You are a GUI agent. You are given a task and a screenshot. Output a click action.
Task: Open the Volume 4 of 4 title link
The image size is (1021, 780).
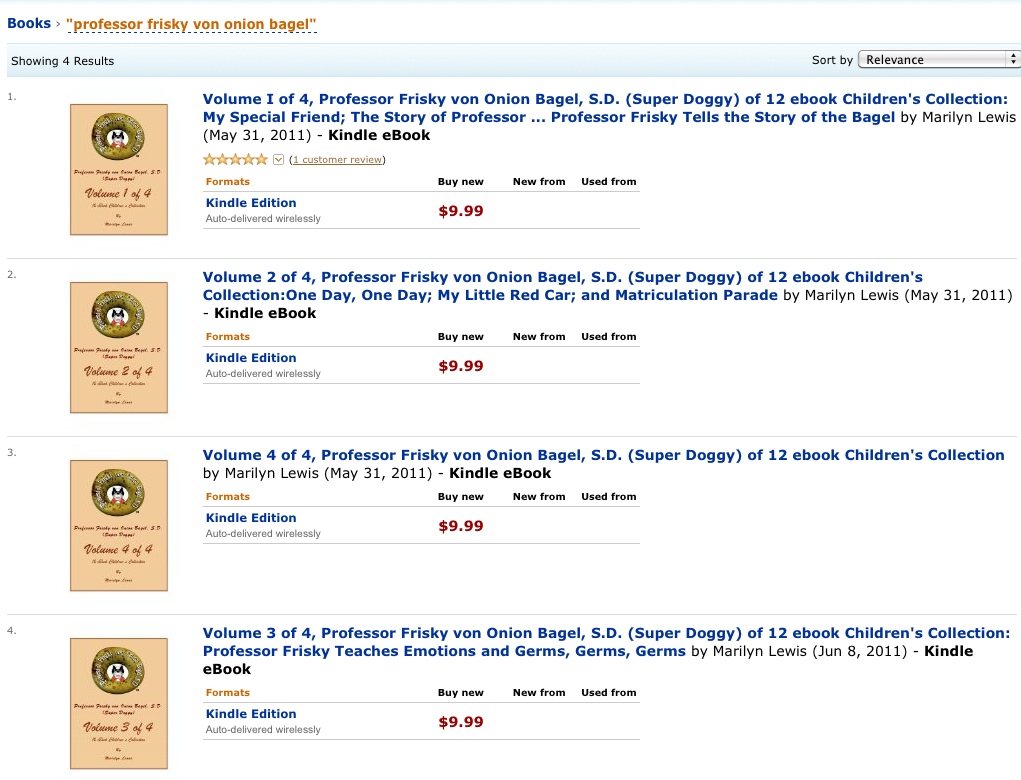point(604,455)
